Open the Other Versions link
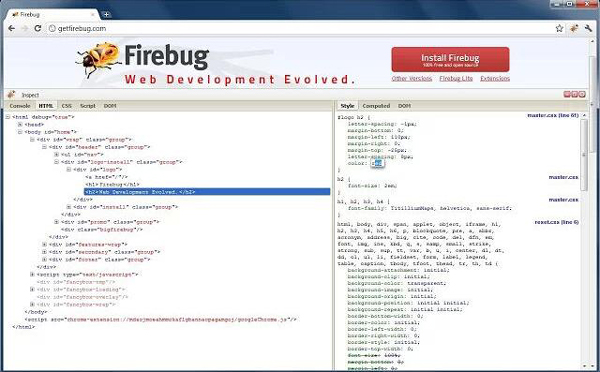This screenshot has width=600, height=372. coord(412,78)
